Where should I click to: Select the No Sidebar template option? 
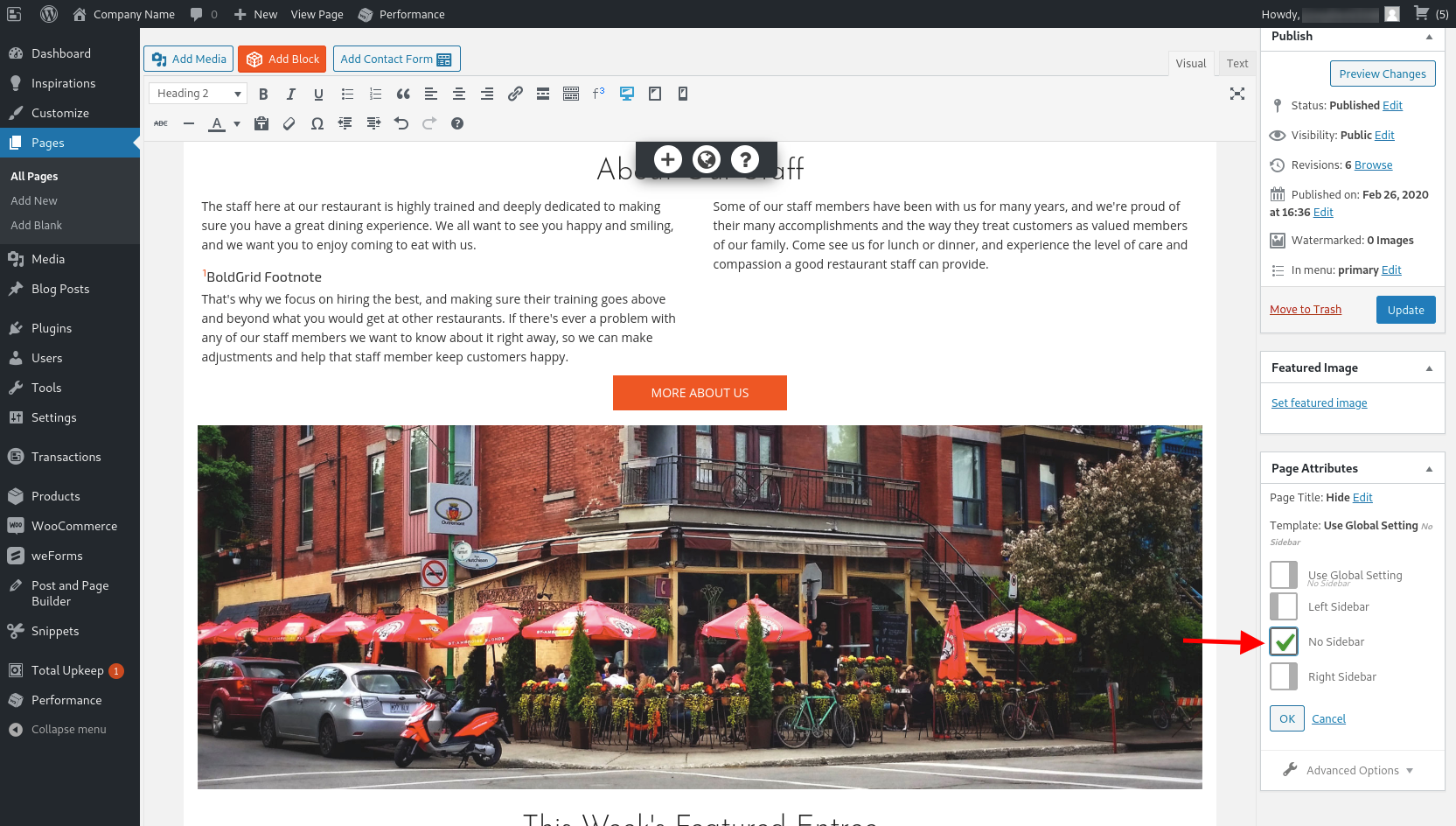1284,641
